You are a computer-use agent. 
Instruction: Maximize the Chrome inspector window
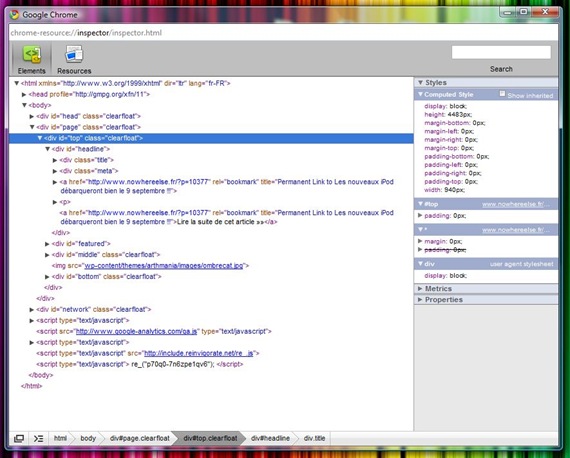click(523, 12)
